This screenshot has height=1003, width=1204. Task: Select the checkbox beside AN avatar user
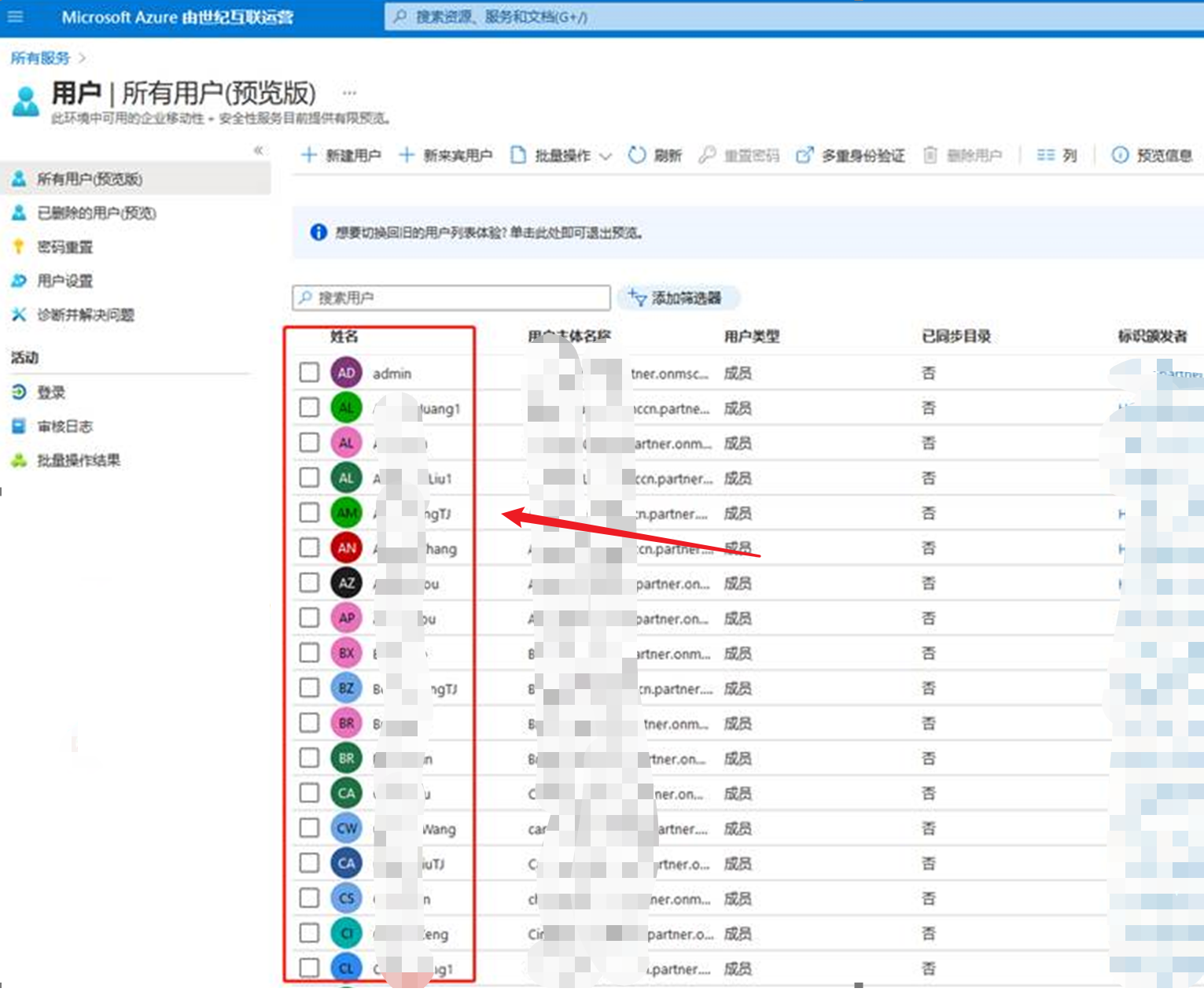(309, 548)
